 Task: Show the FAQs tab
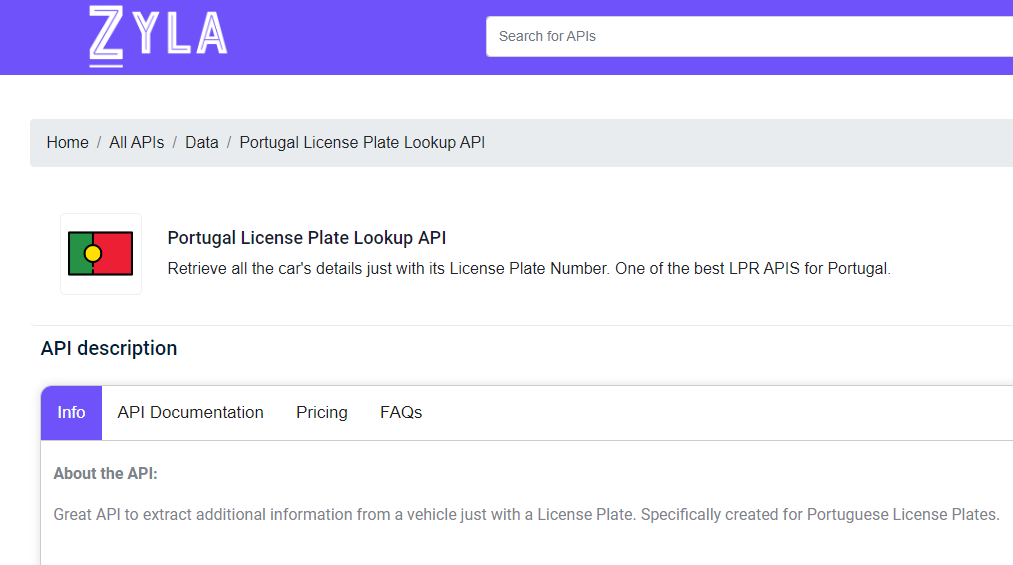click(401, 413)
